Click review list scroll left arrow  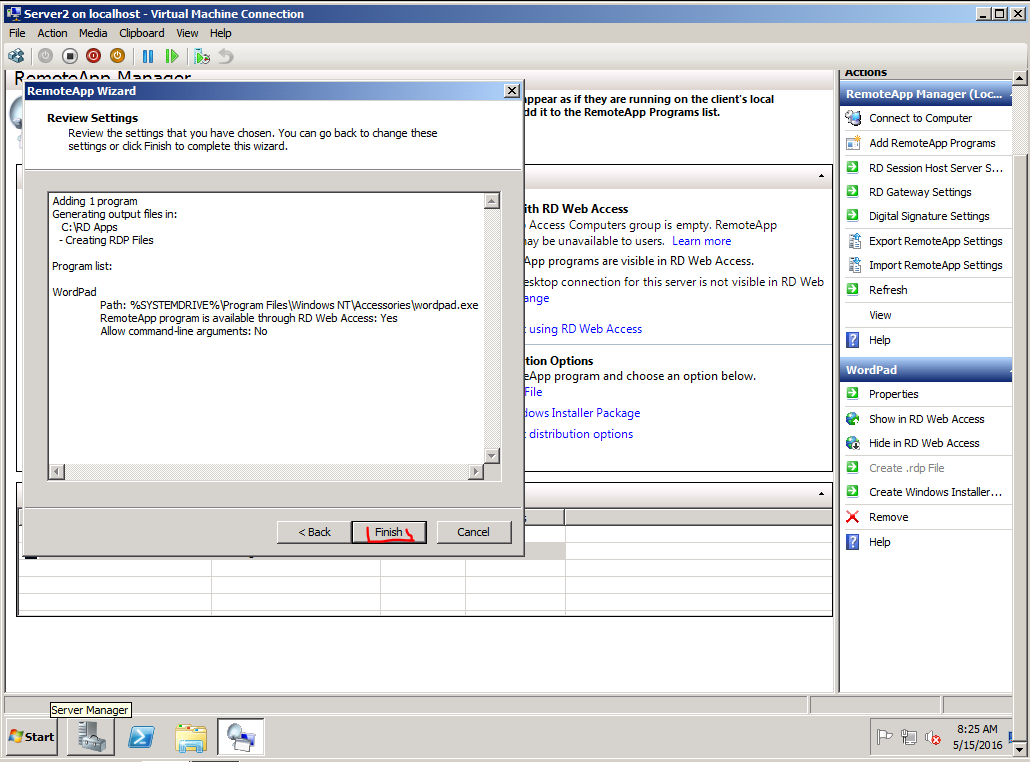point(57,472)
